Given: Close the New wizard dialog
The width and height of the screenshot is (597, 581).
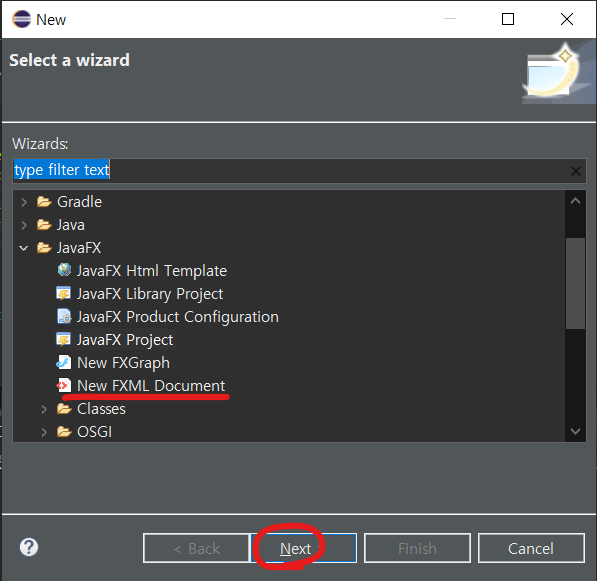Looking at the screenshot, I should (567, 19).
